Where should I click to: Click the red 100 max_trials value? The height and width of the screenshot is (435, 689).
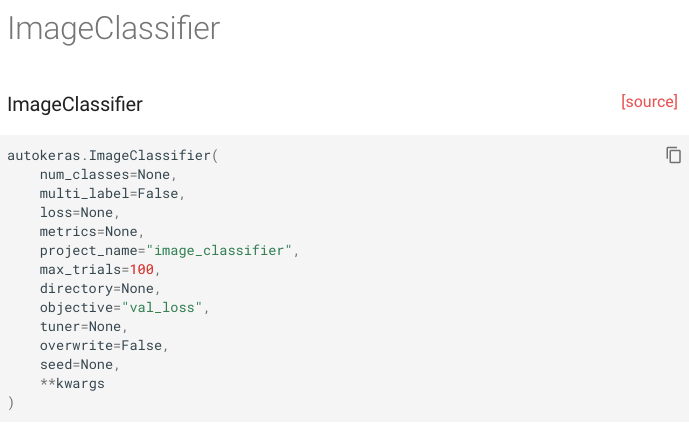tap(141, 269)
